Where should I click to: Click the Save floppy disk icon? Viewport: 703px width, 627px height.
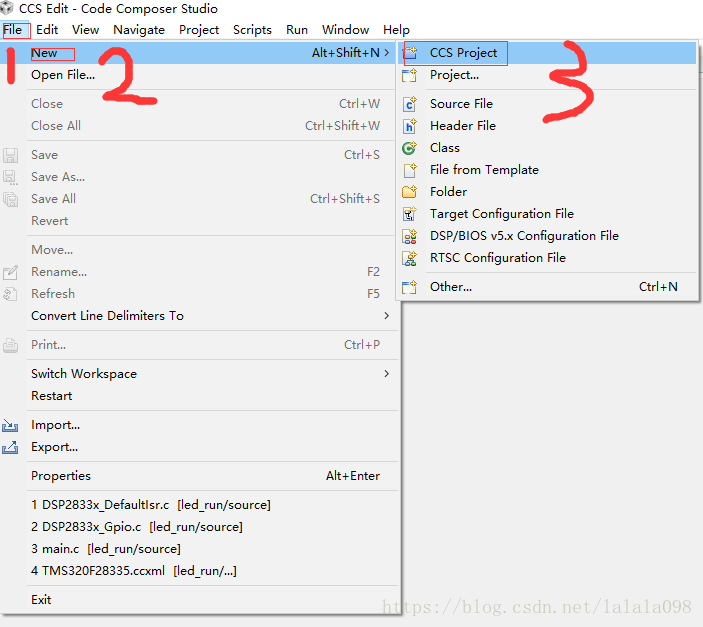point(10,155)
